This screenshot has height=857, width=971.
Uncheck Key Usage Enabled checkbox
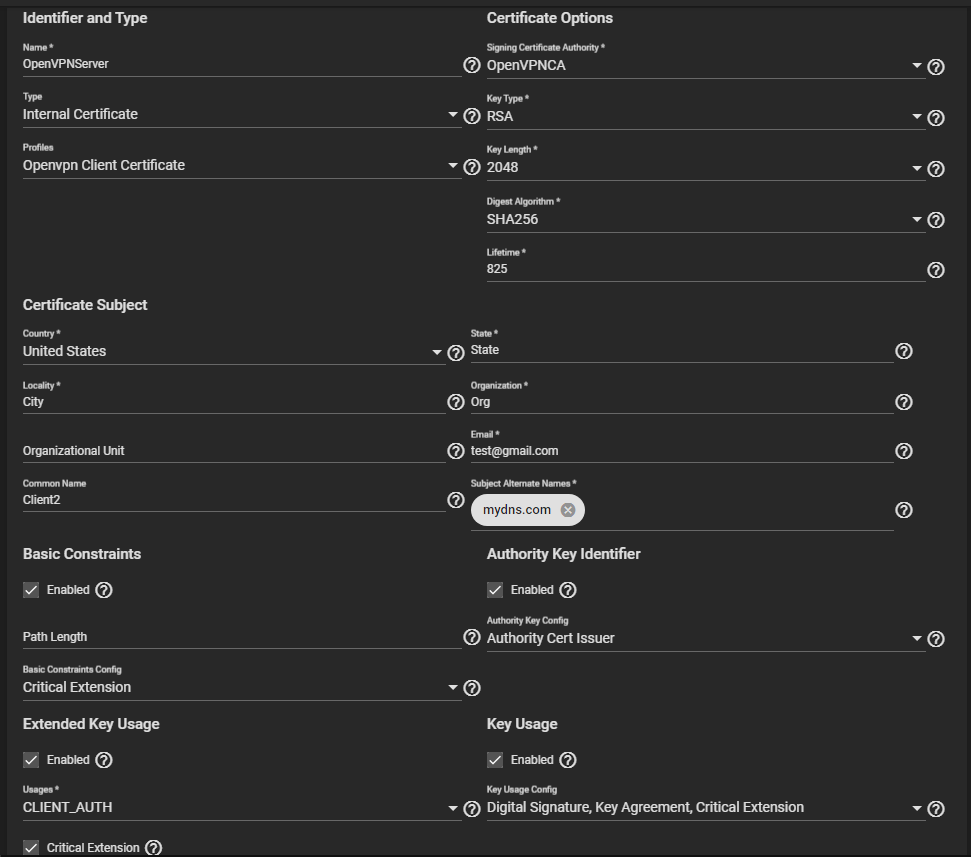tap(495, 760)
